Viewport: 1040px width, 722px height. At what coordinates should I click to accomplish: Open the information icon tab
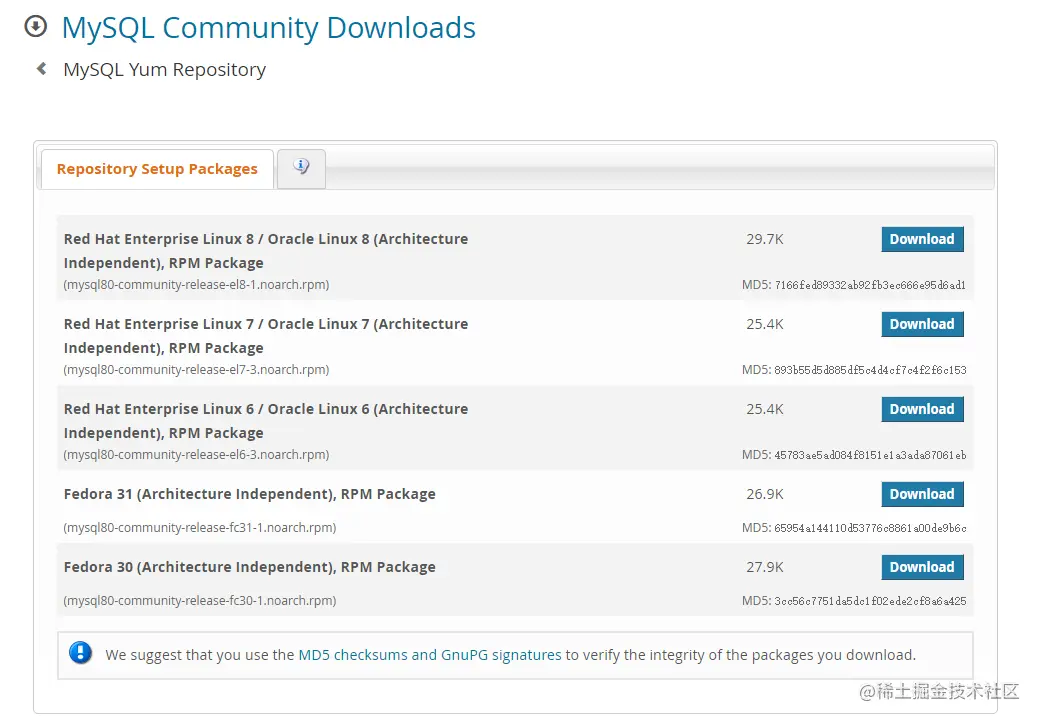(x=301, y=168)
